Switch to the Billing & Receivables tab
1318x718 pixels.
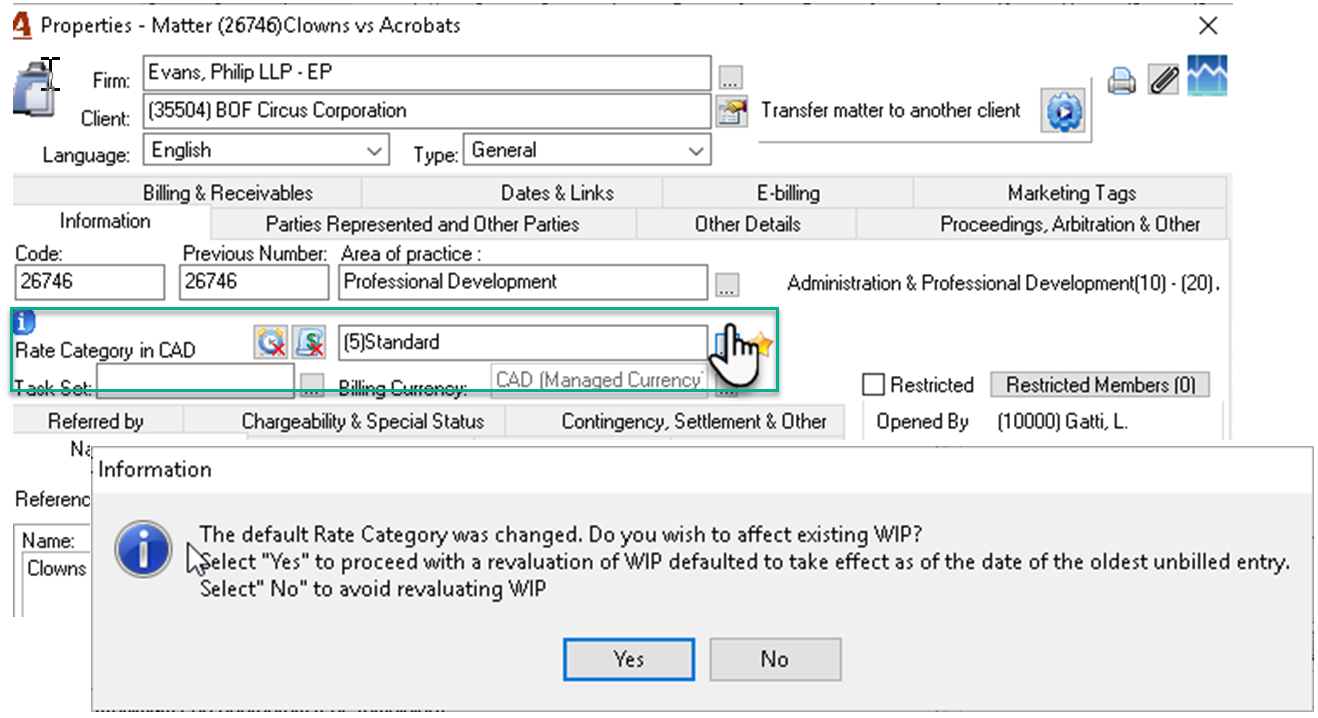click(228, 193)
